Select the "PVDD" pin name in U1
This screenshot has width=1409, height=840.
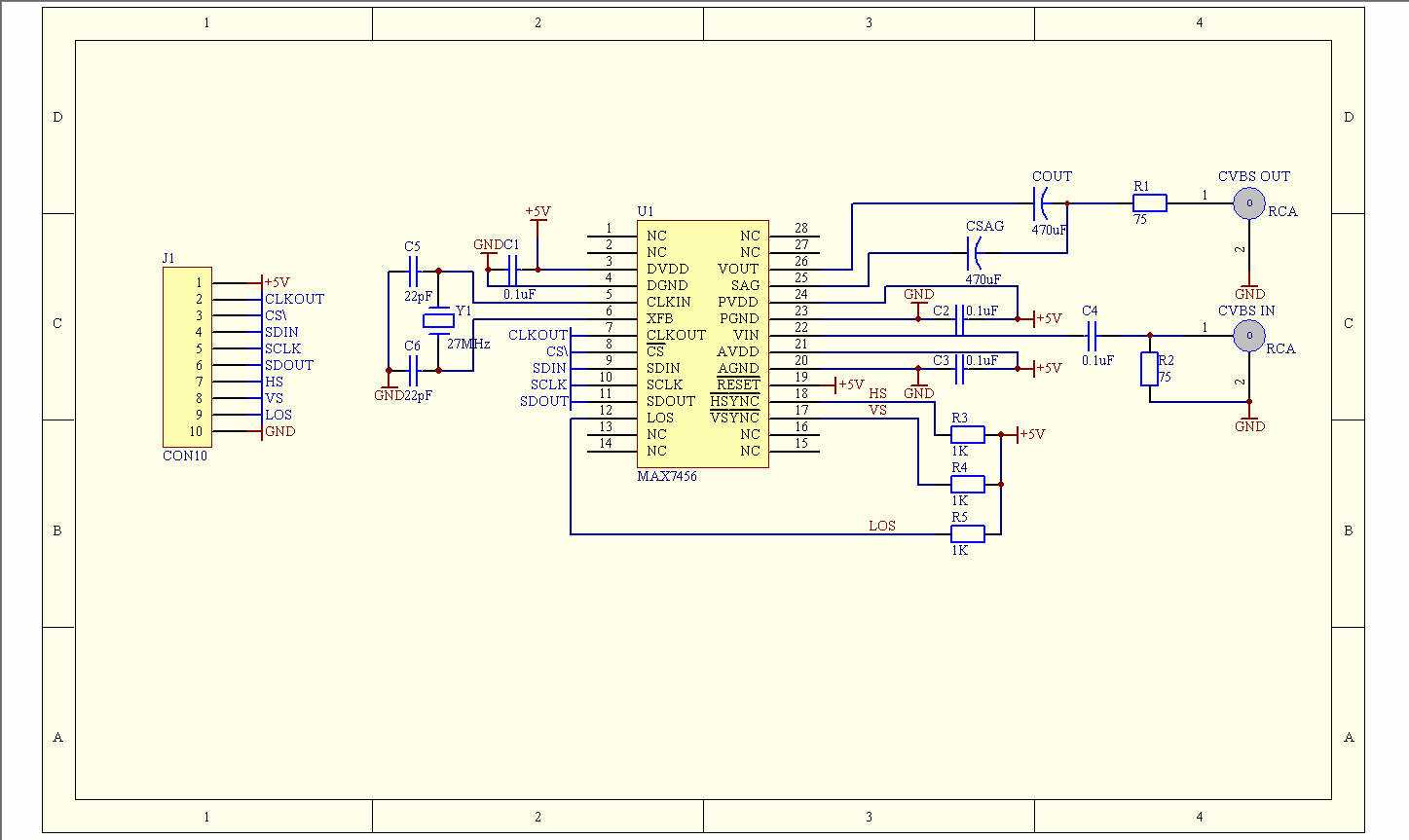click(x=738, y=302)
